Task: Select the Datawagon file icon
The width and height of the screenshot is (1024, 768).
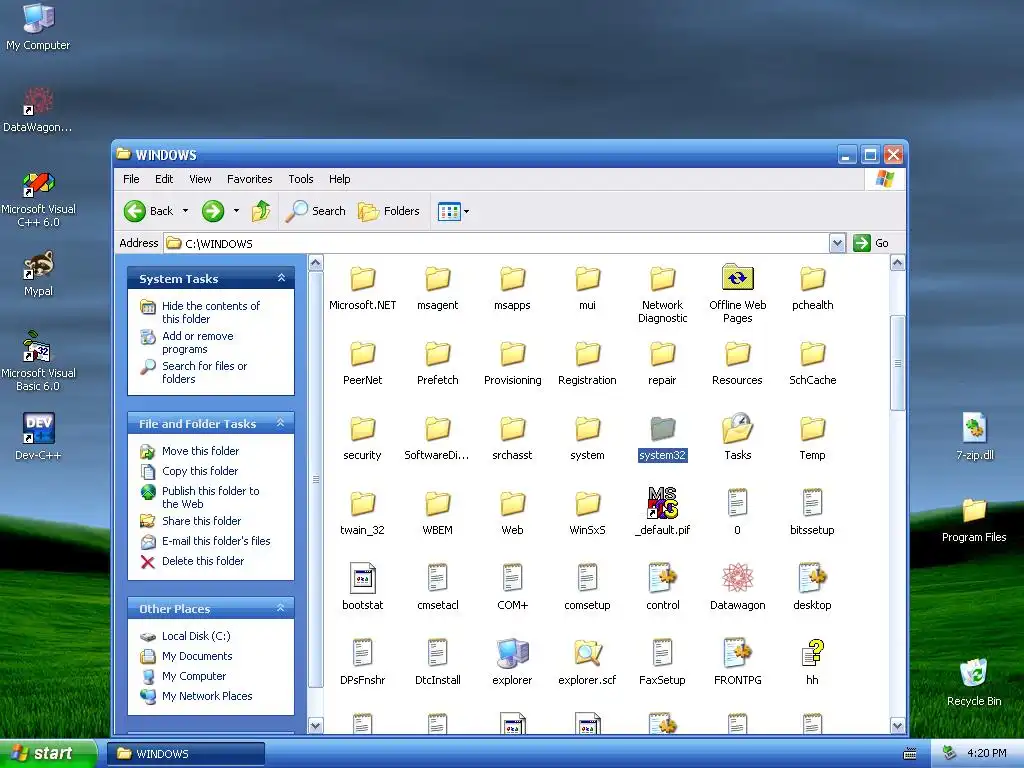Action: coord(737,578)
